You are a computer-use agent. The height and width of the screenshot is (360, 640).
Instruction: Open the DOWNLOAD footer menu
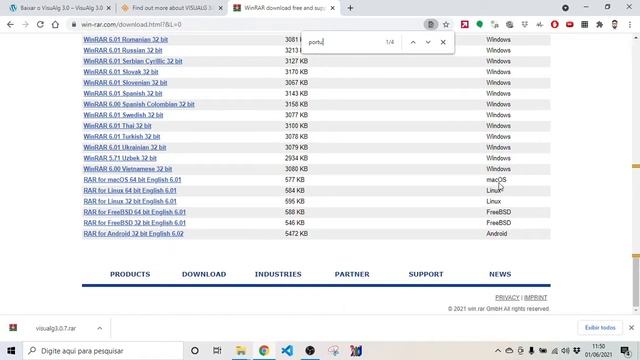(x=204, y=274)
